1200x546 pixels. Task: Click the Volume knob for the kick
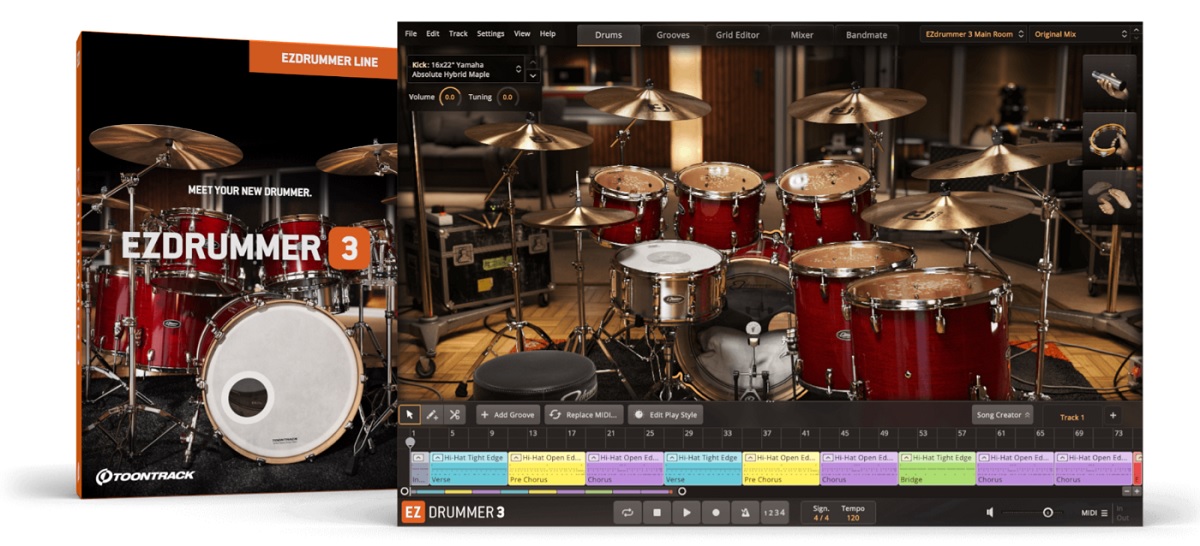click(x=449, y=97)
